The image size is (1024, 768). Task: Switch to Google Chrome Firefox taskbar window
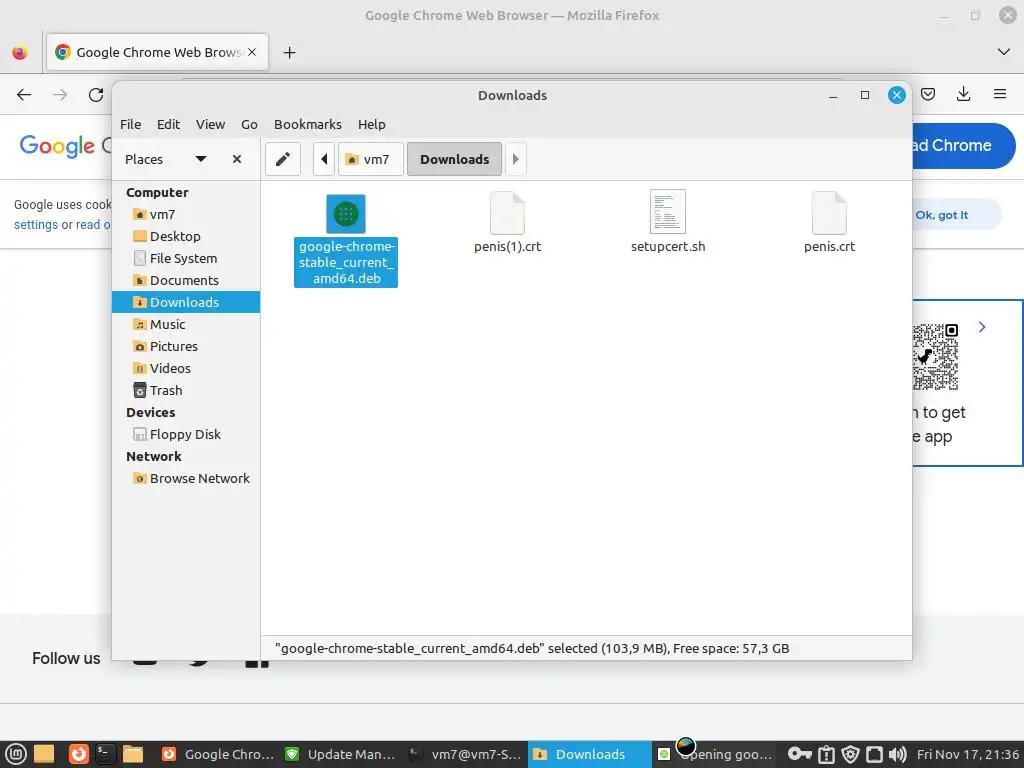tap(218, 754)
